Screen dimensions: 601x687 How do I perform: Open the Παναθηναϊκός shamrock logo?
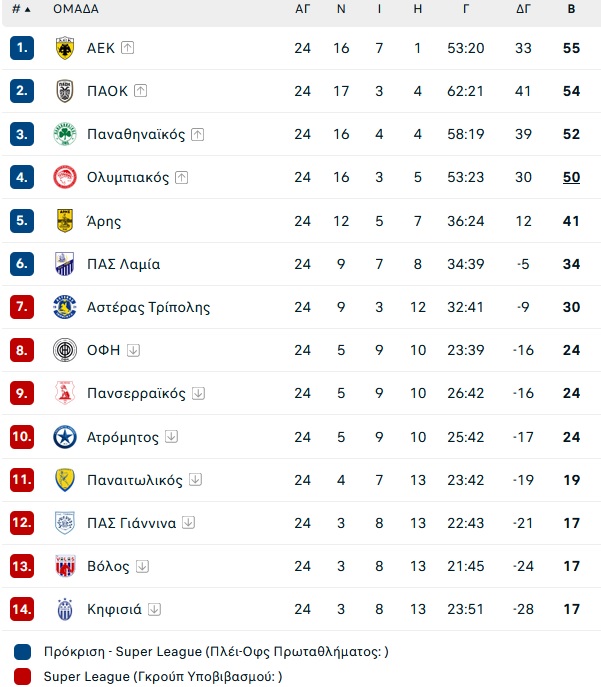pyautogui.click(x=65, y=134)
